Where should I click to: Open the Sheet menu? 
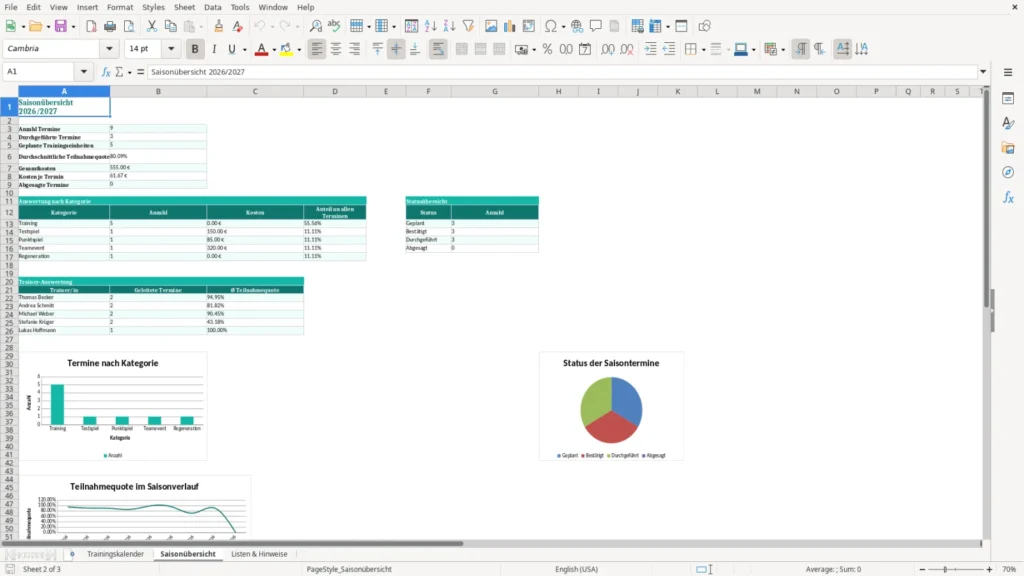click(x=184, y=7)
